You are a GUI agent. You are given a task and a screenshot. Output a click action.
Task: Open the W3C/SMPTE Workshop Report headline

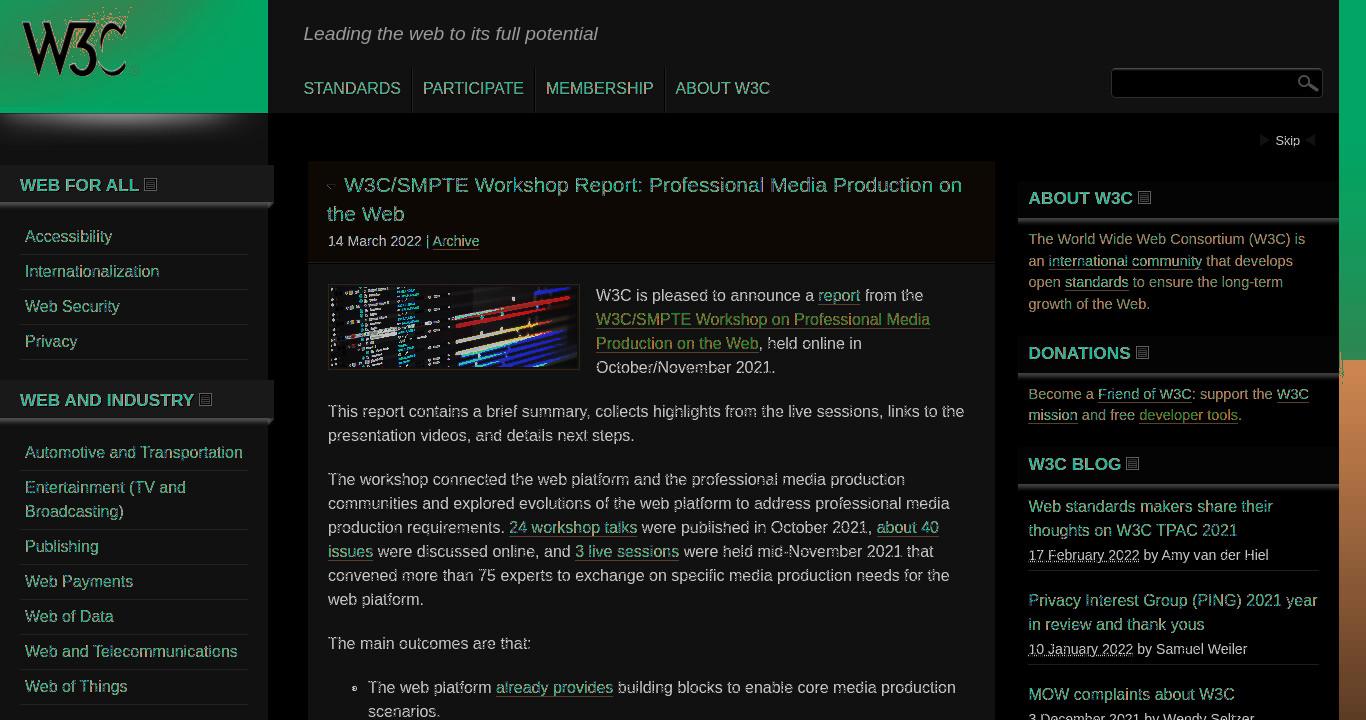(x=644, y=199)
